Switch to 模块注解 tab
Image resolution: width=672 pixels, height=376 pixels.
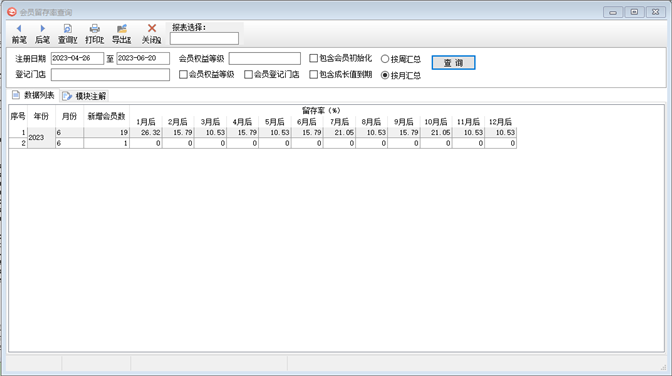click(x=84, y=96)
